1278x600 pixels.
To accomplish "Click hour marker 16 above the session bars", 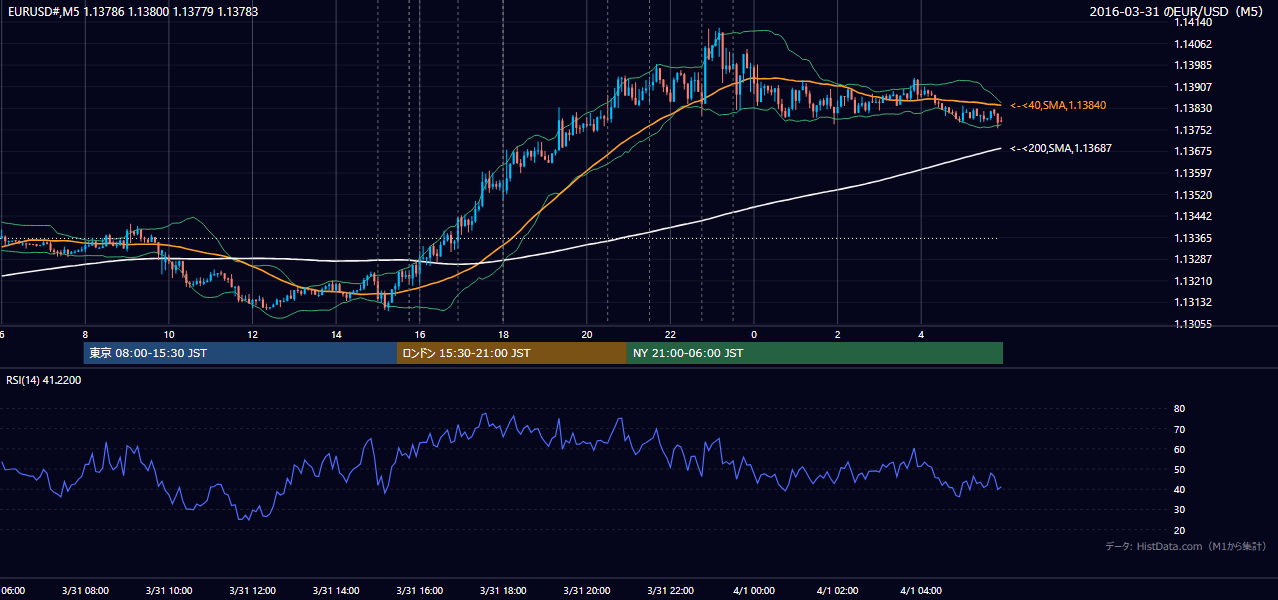I will (x=420, y=334).
